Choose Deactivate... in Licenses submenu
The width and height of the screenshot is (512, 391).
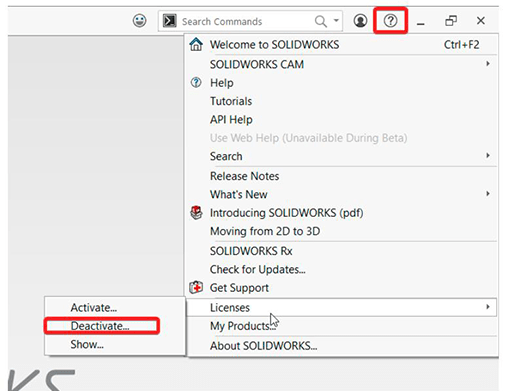[115, 326]
